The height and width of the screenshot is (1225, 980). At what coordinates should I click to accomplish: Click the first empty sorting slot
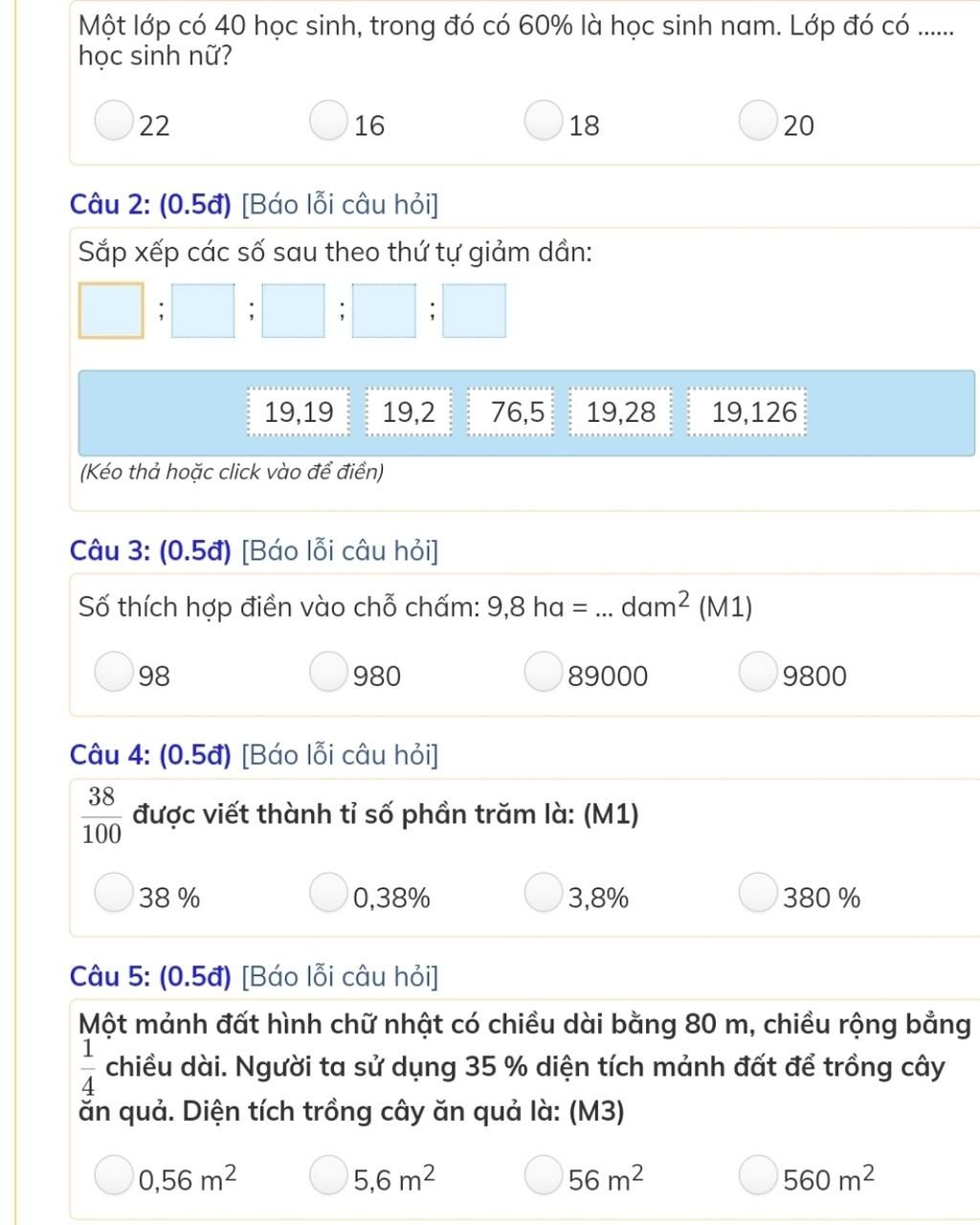coord(111,310)
